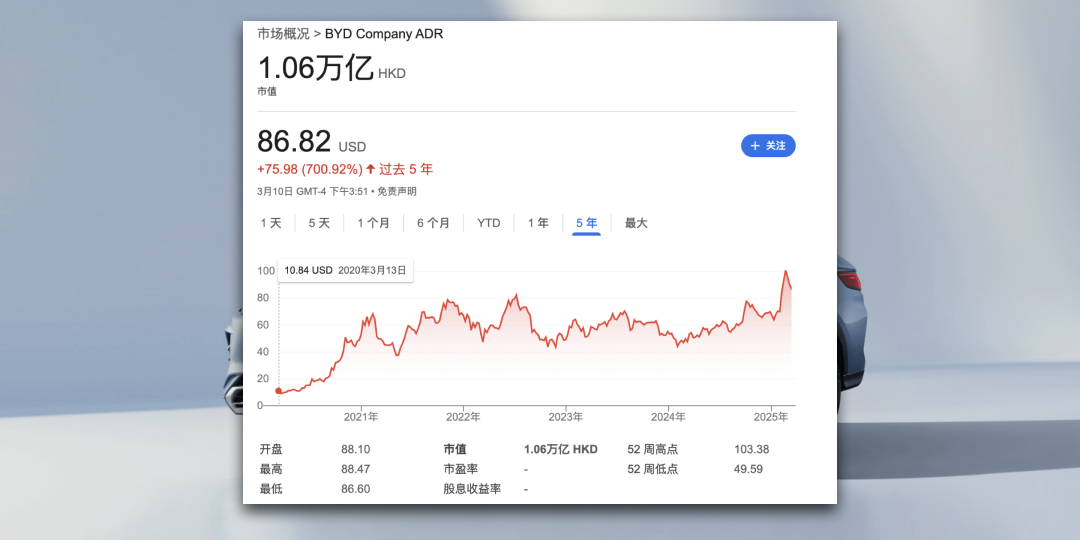The image size is (1080, 540).
Task: Click the 52 周低点 value 49.59
Action: [x=748, y=469]
